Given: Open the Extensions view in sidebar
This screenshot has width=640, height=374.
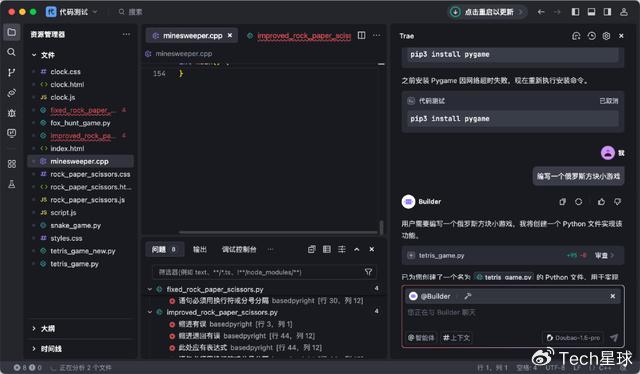Looking at the screenshot, I should tap(11, 164).
